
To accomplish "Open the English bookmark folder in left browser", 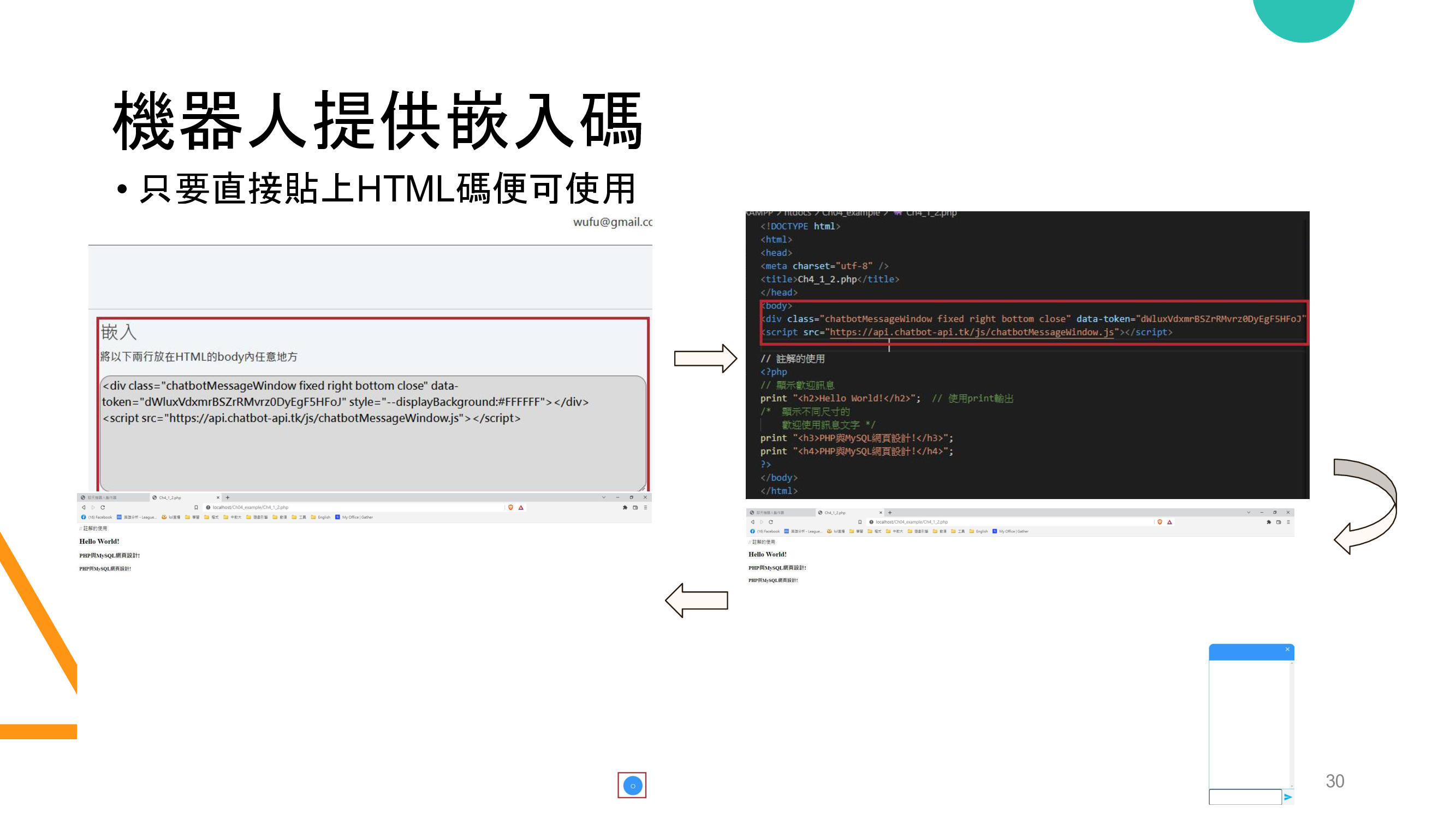I will click(320, 517).
